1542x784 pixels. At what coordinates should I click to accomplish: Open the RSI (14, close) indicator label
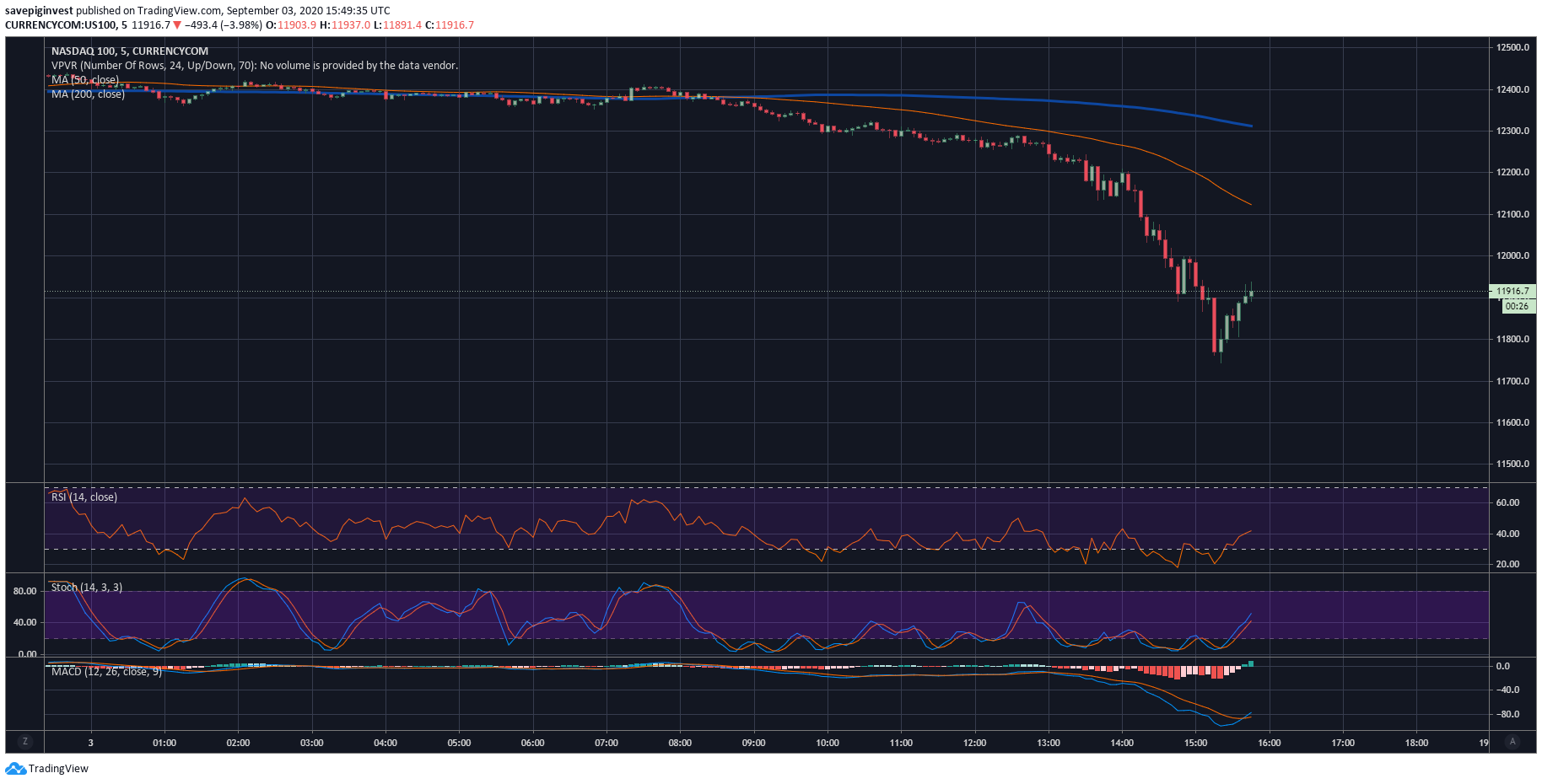click(84, 497)
